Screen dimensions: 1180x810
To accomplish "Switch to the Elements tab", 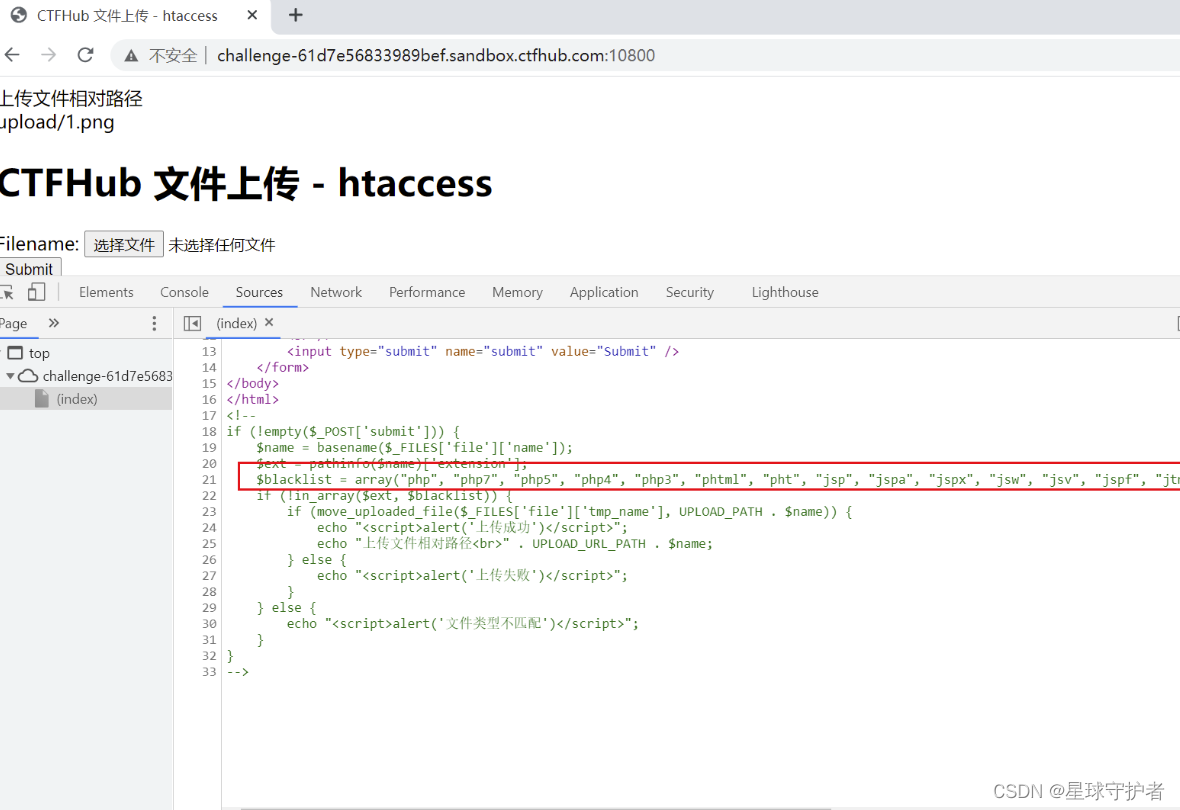I will coord(106,292).
